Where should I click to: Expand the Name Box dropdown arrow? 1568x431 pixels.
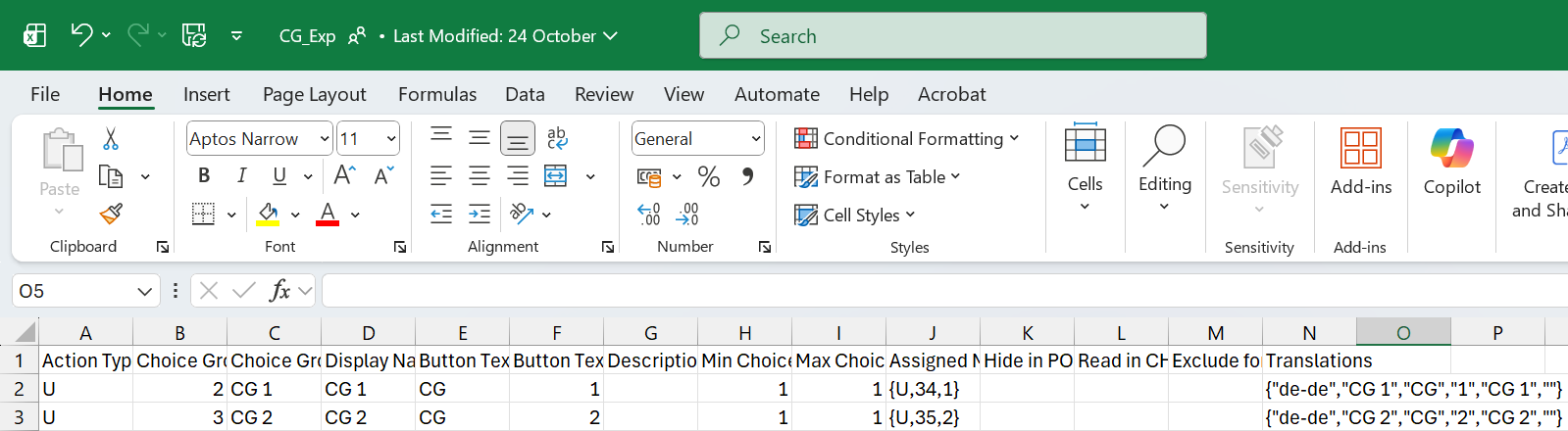[144, 291]
